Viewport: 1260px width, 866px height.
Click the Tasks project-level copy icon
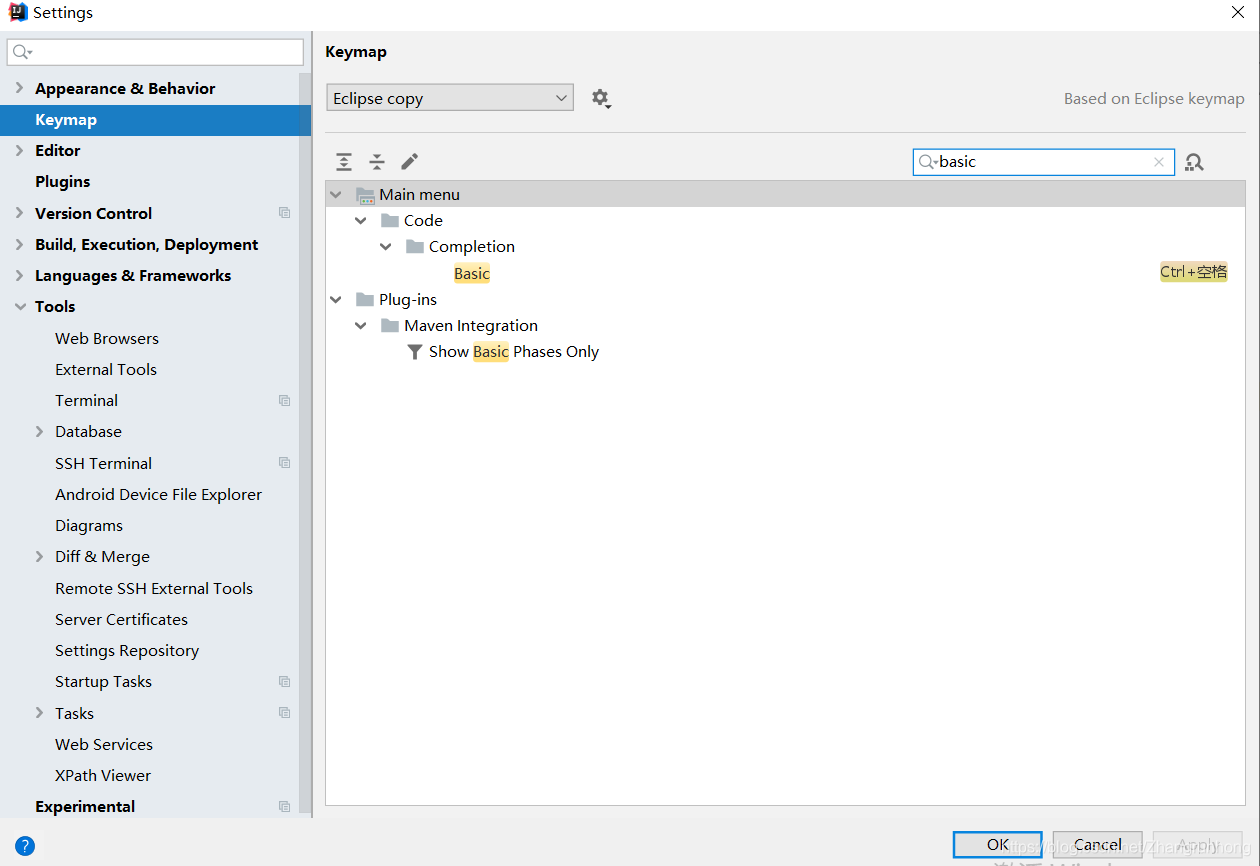[285, 713]
